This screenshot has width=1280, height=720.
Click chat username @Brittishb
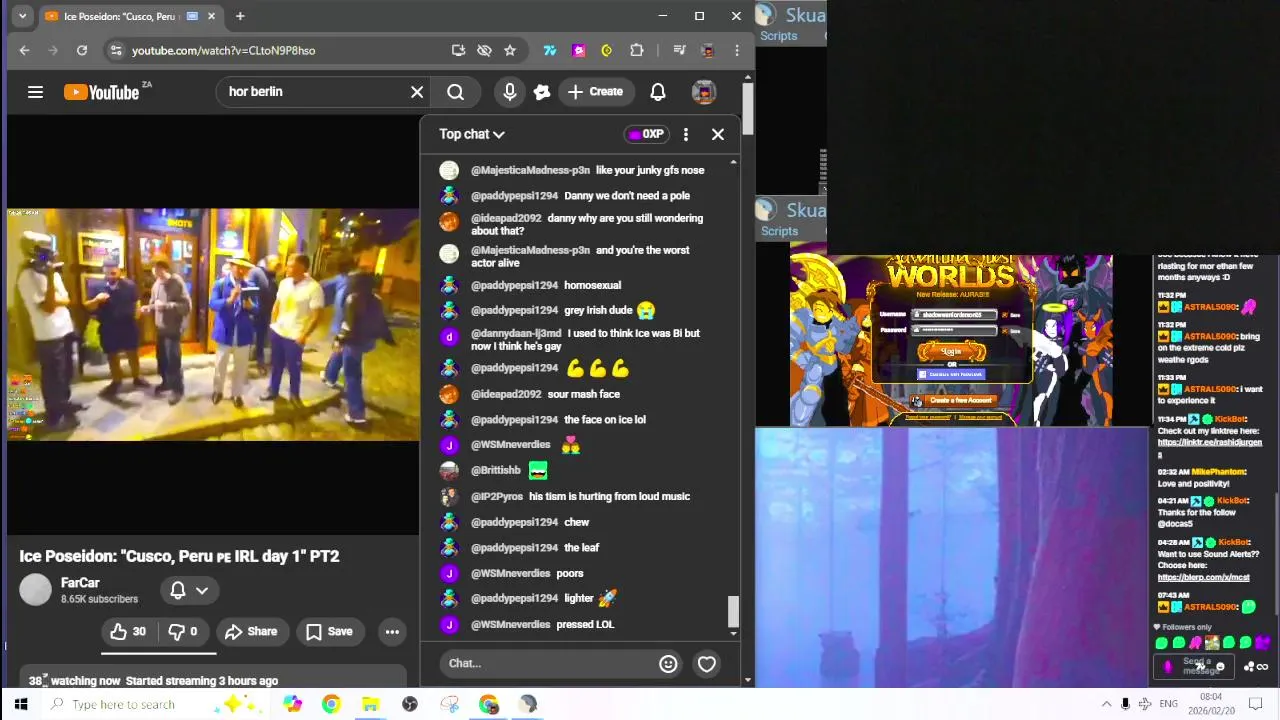pyautogui.click(x=495, y=470)
